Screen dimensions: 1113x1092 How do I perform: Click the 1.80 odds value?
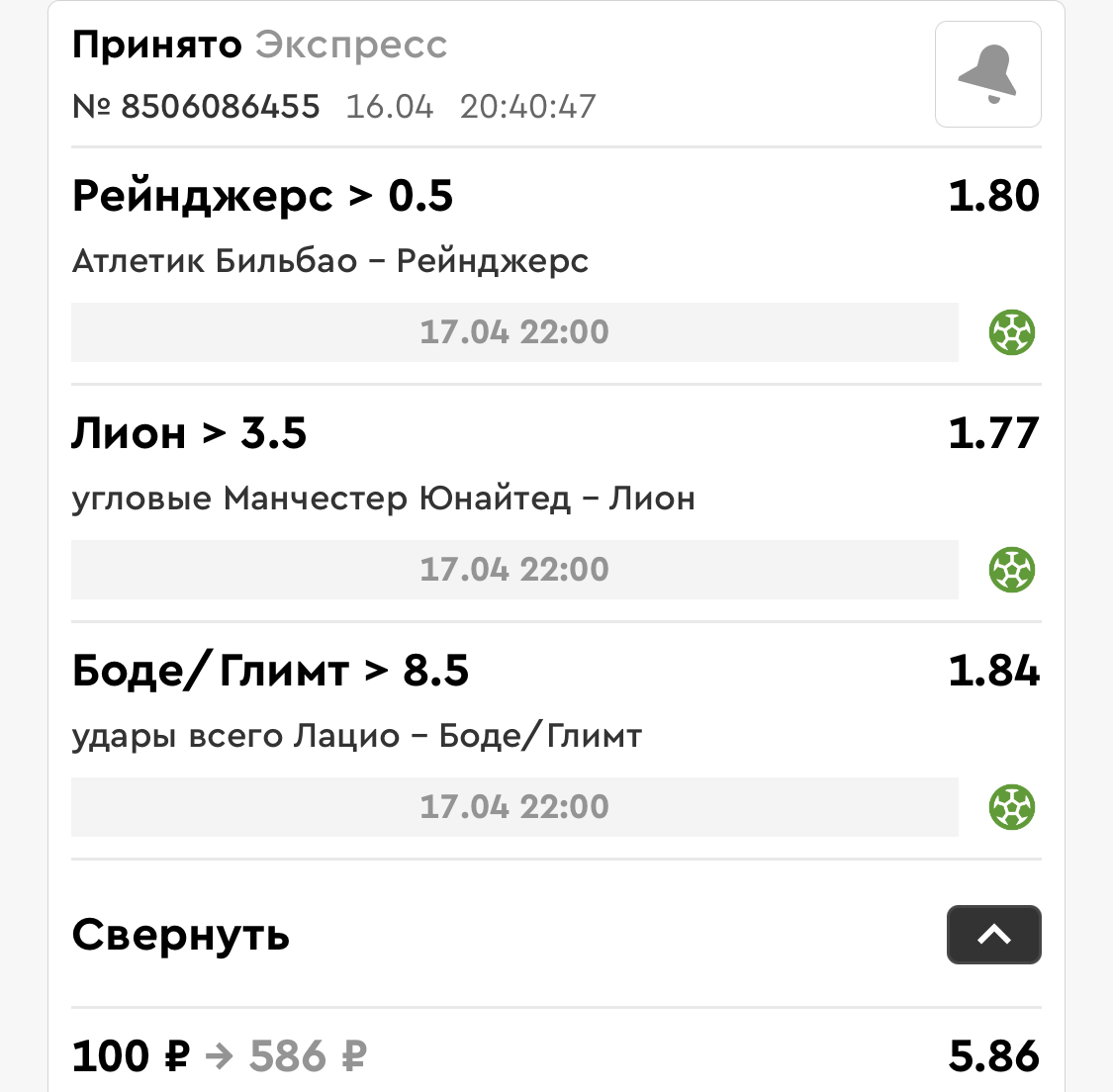tap(993, 196)
